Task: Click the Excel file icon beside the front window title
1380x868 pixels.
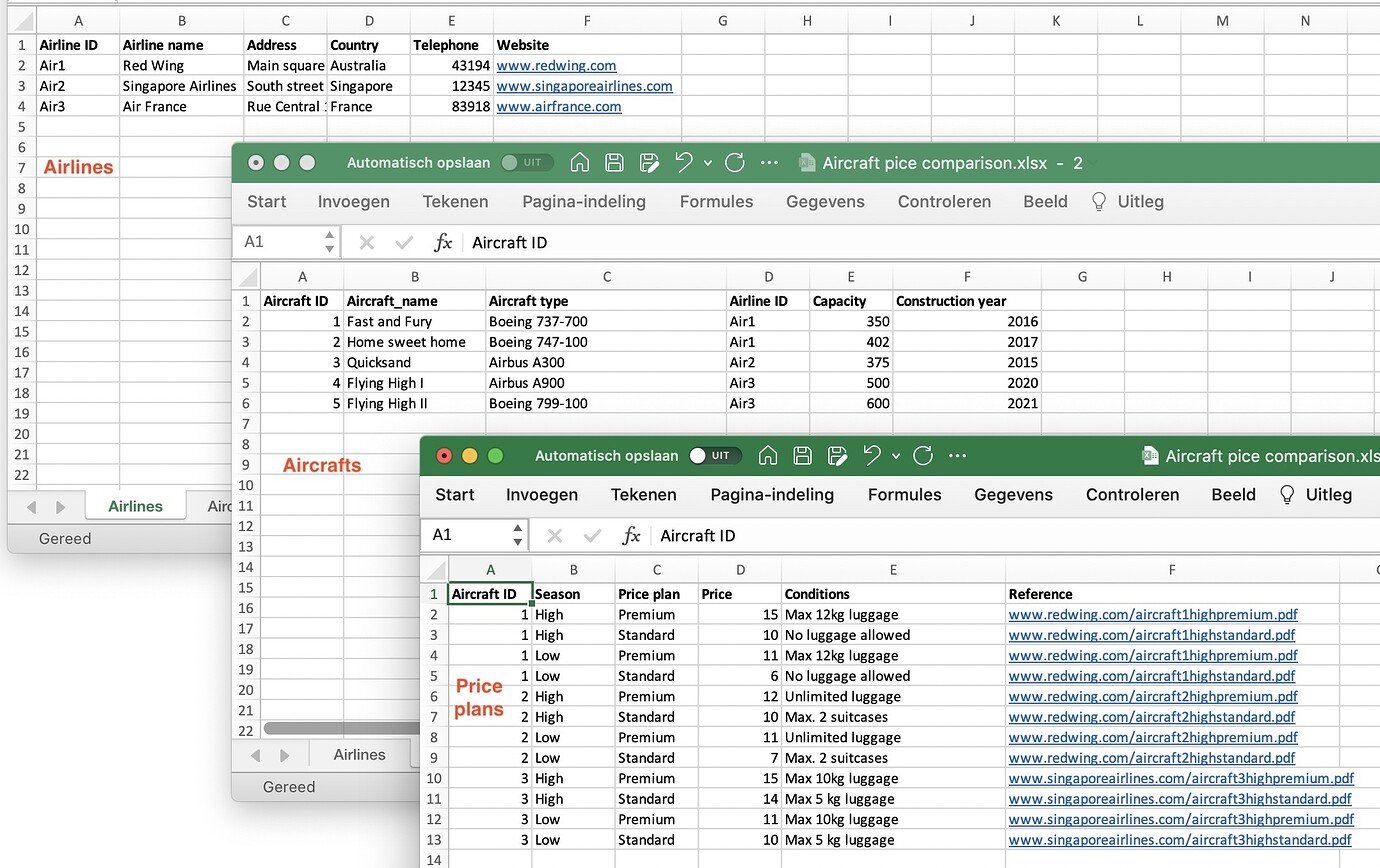Action: [1149, 456]
